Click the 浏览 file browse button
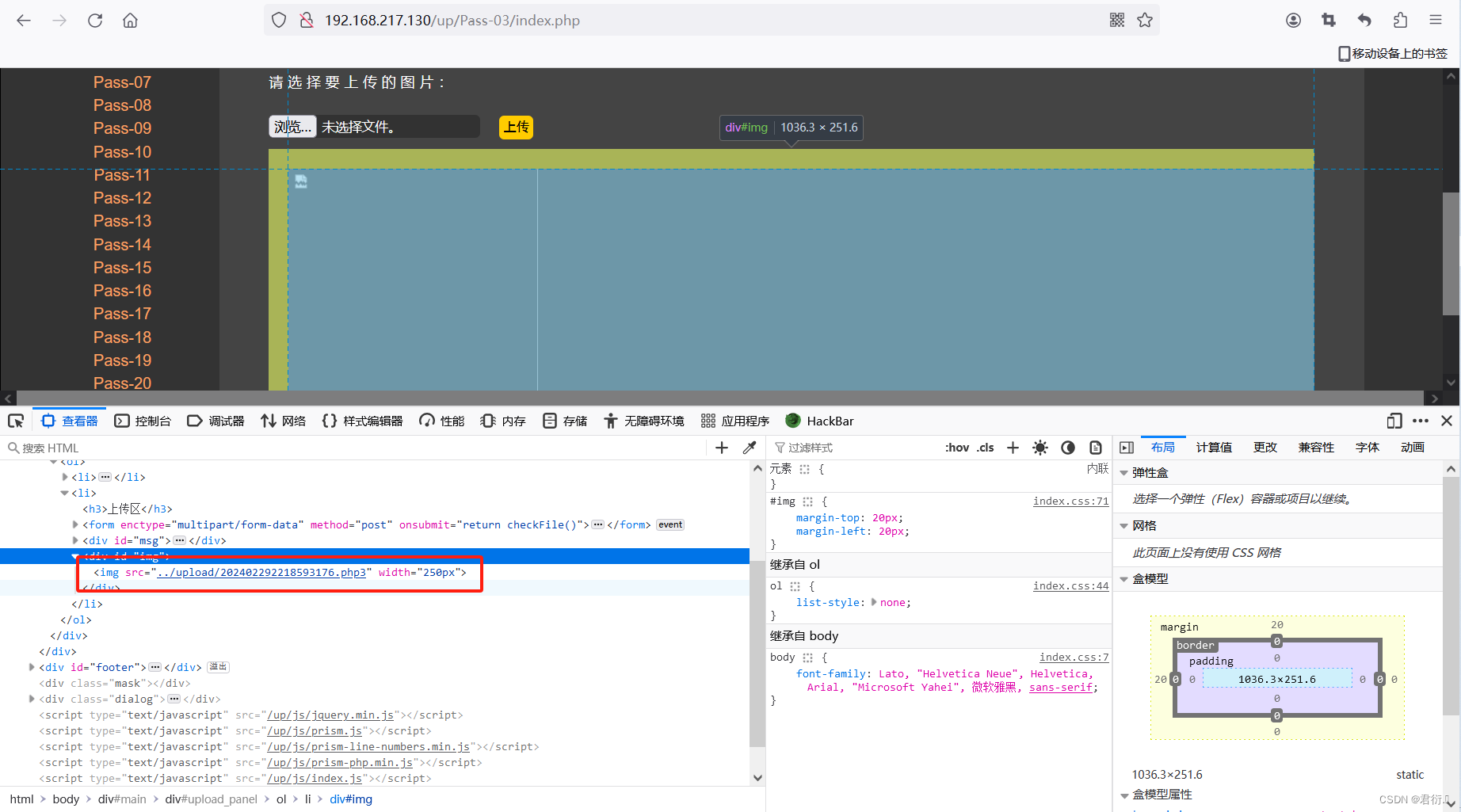 (x=292, y=127)
